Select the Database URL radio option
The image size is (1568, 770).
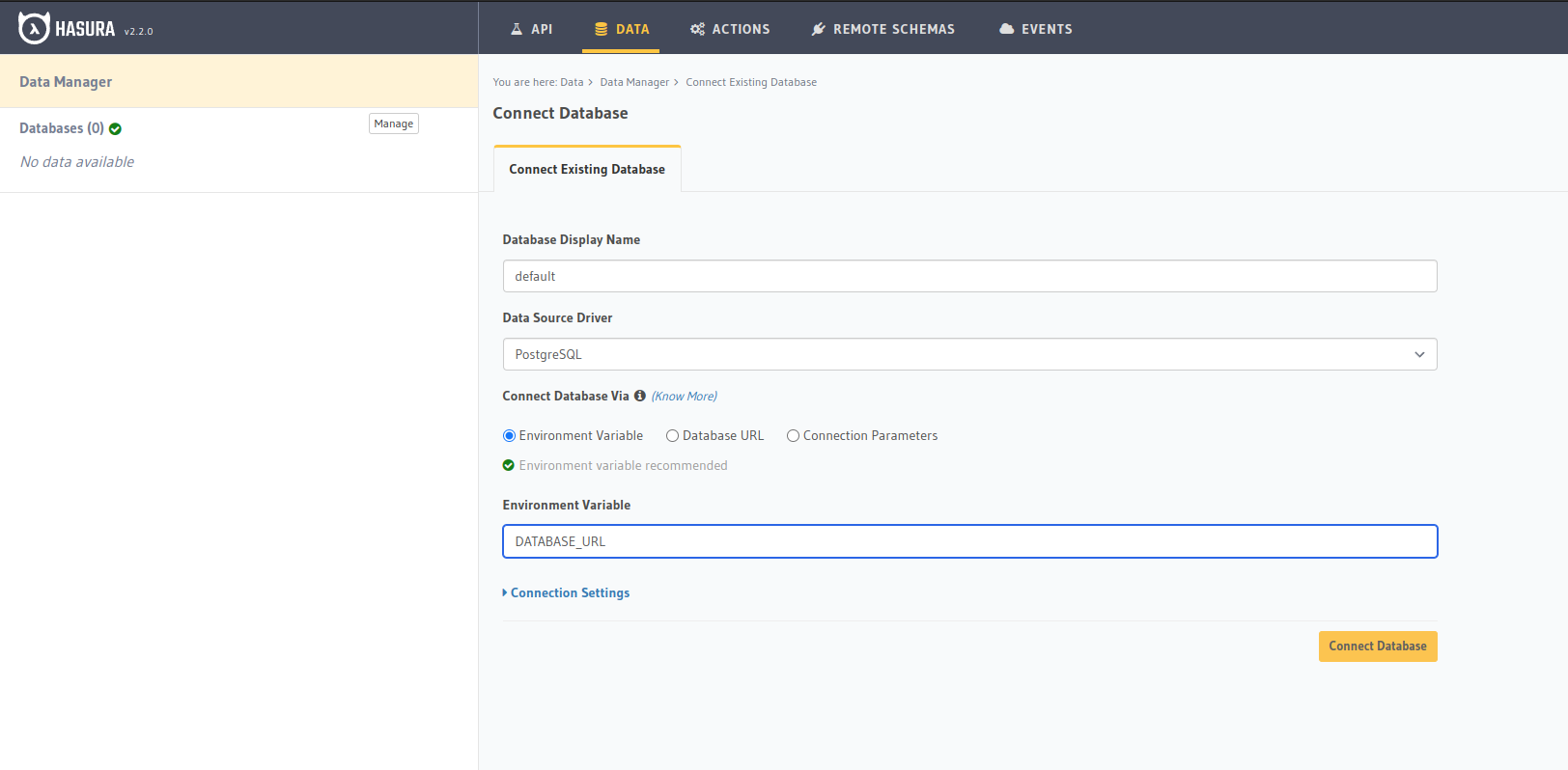[x=673, y=436]
